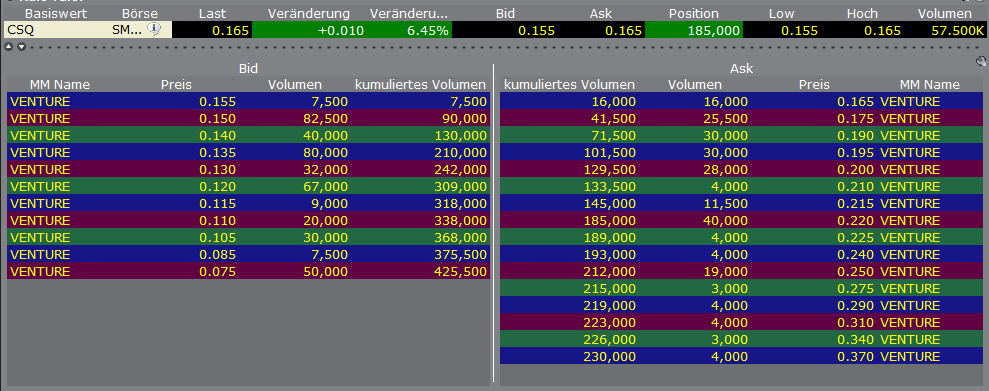Expand panel with the down arrow button

pyautogui.click(x=21, y=47)
